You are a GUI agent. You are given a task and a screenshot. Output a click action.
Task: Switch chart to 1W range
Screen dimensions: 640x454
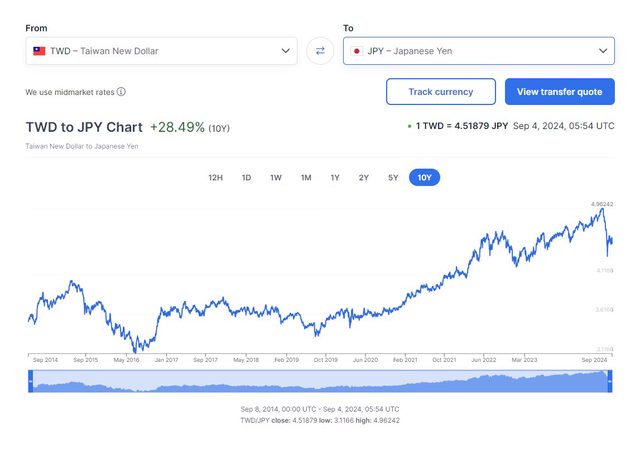tap(276, 177)
